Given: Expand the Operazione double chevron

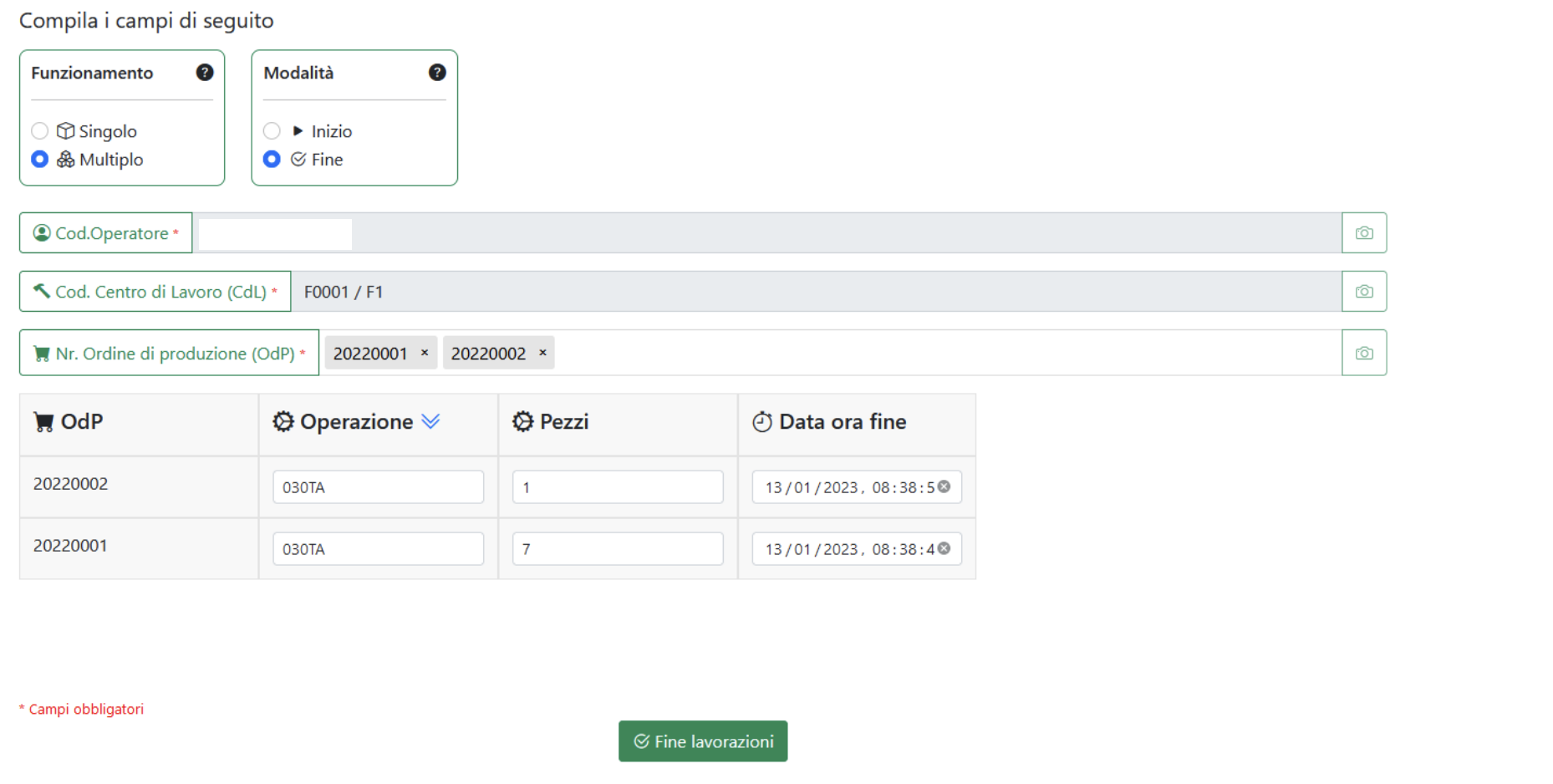Looking at the screenshot, I should [430, 421].
